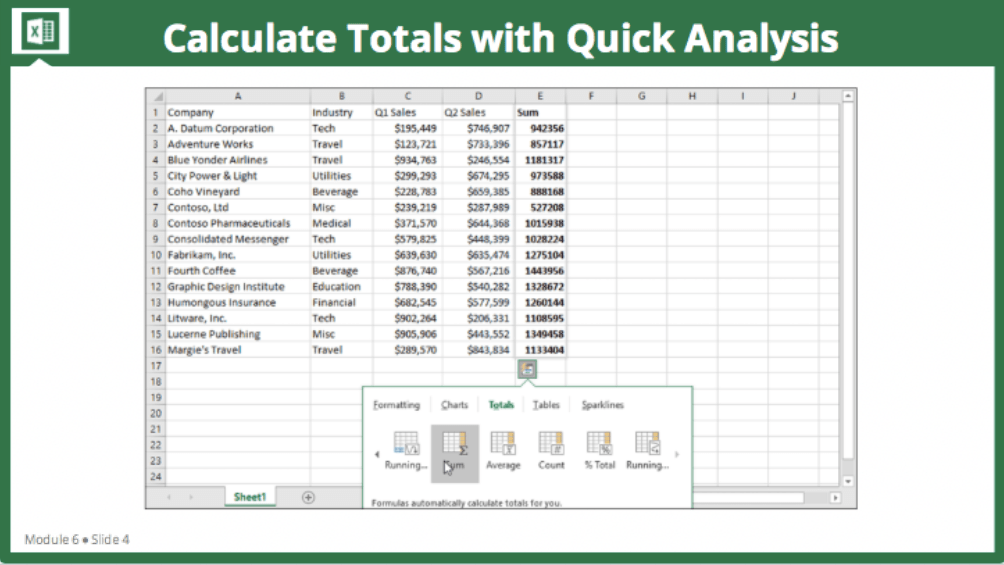This screenshot has height=565, width=1004.
Task: Select column A header
Action: pos(238,96)
